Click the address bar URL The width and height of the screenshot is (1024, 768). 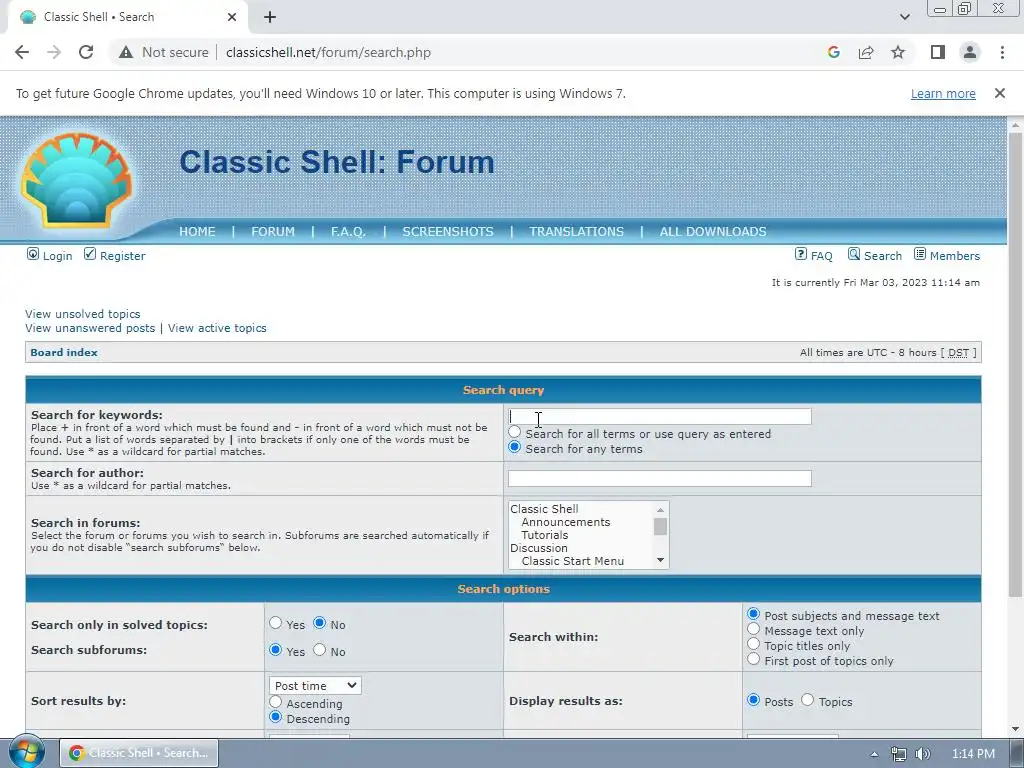coord(328,52)
